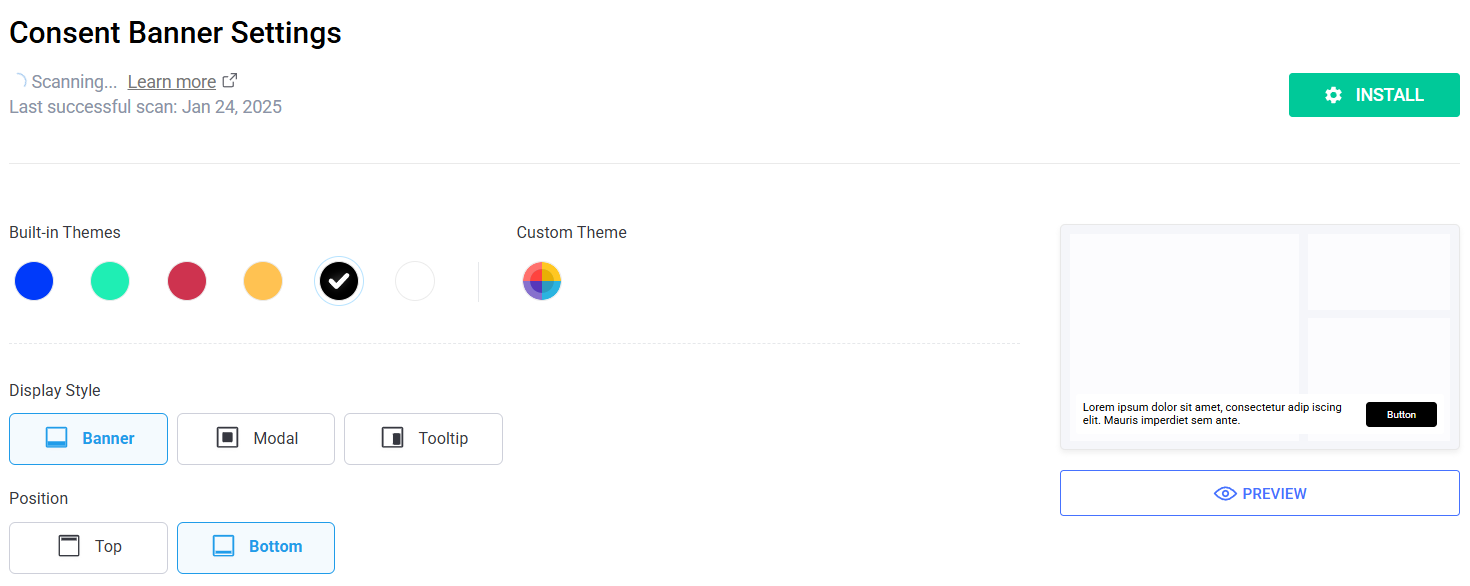Click the external link icon beside Learn more
This screenshot has width=1470, height=586.
click(230, 81)
